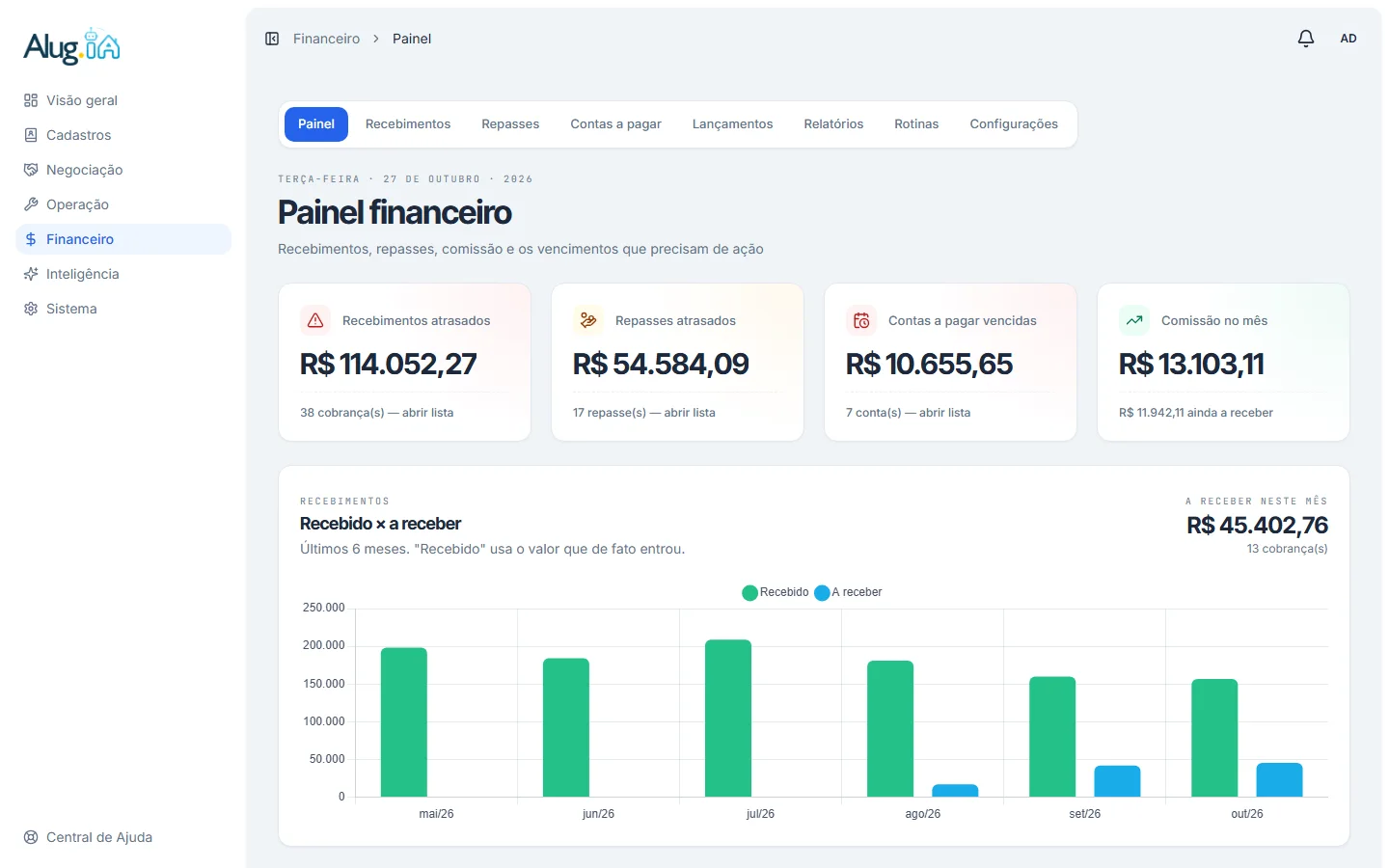Open the 38 cobrança(s) abrir lista link

click(377, 412)
